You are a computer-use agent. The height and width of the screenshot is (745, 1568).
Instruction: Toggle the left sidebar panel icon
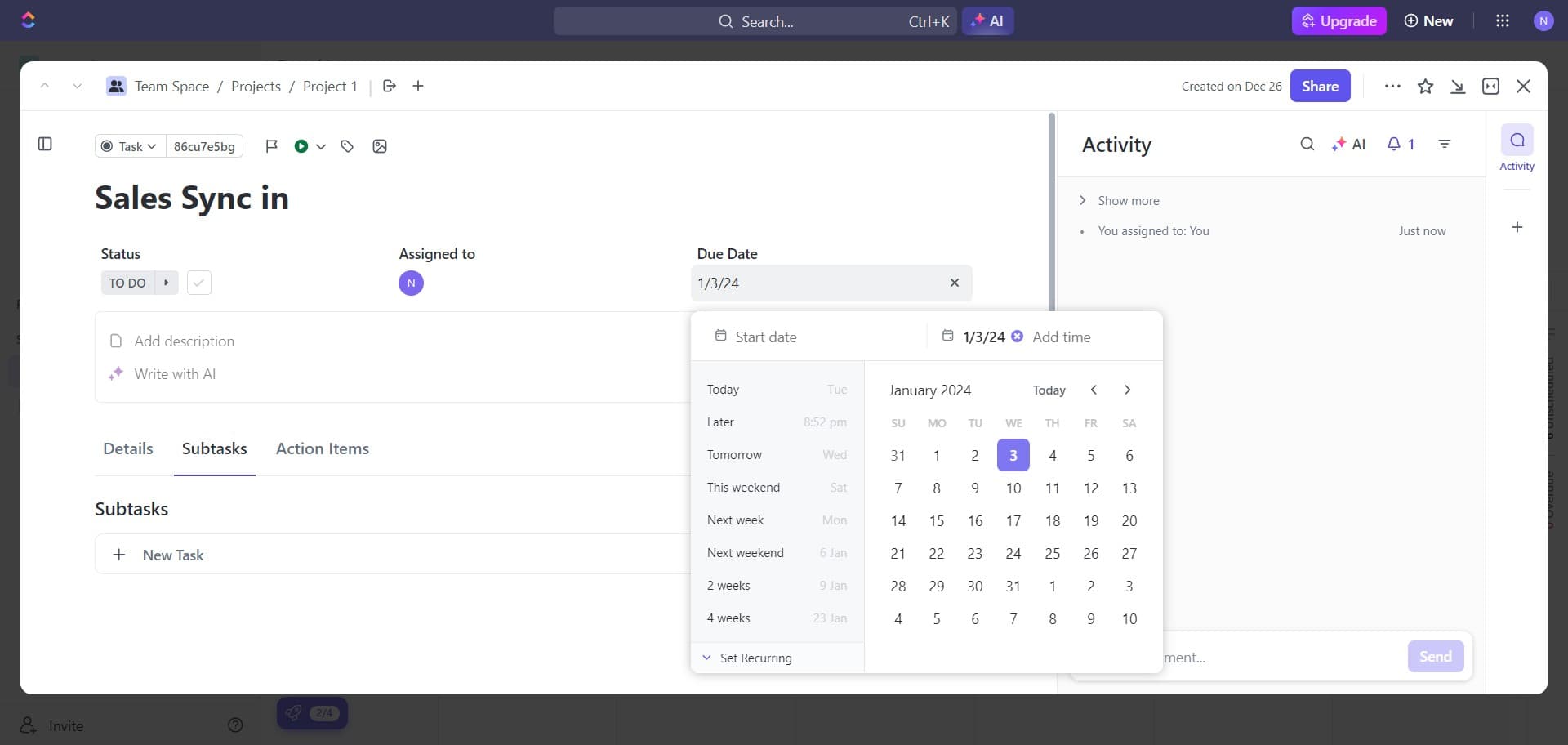click(x=45, y=145)
